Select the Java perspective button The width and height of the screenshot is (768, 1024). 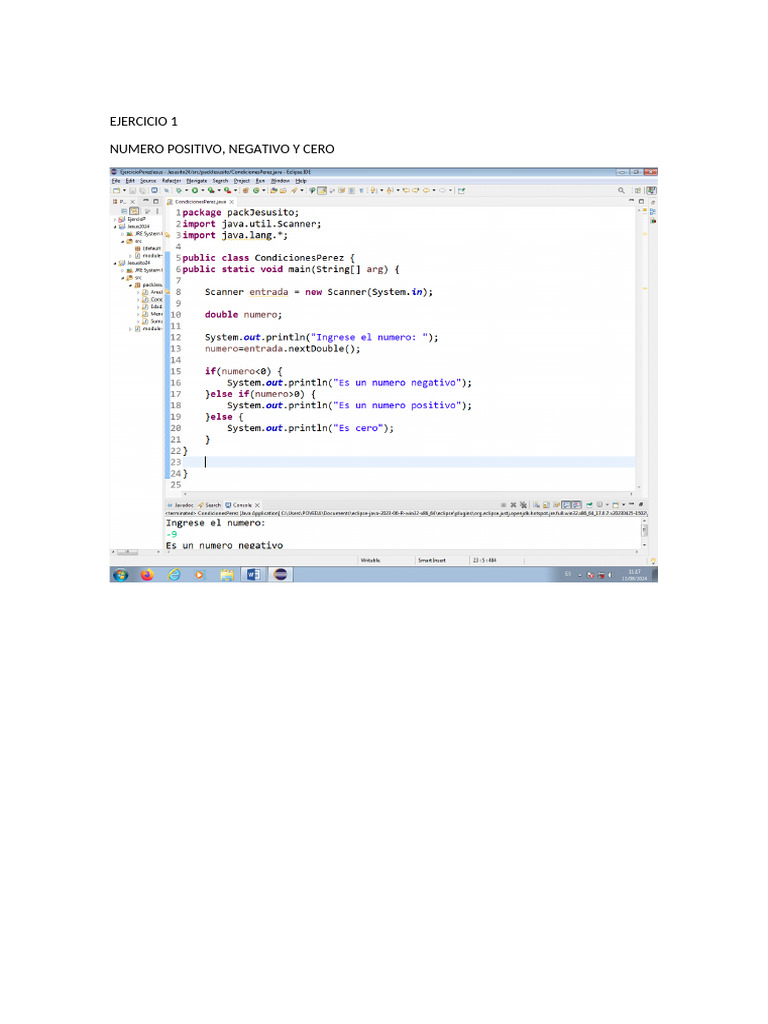tap(651, 191)
